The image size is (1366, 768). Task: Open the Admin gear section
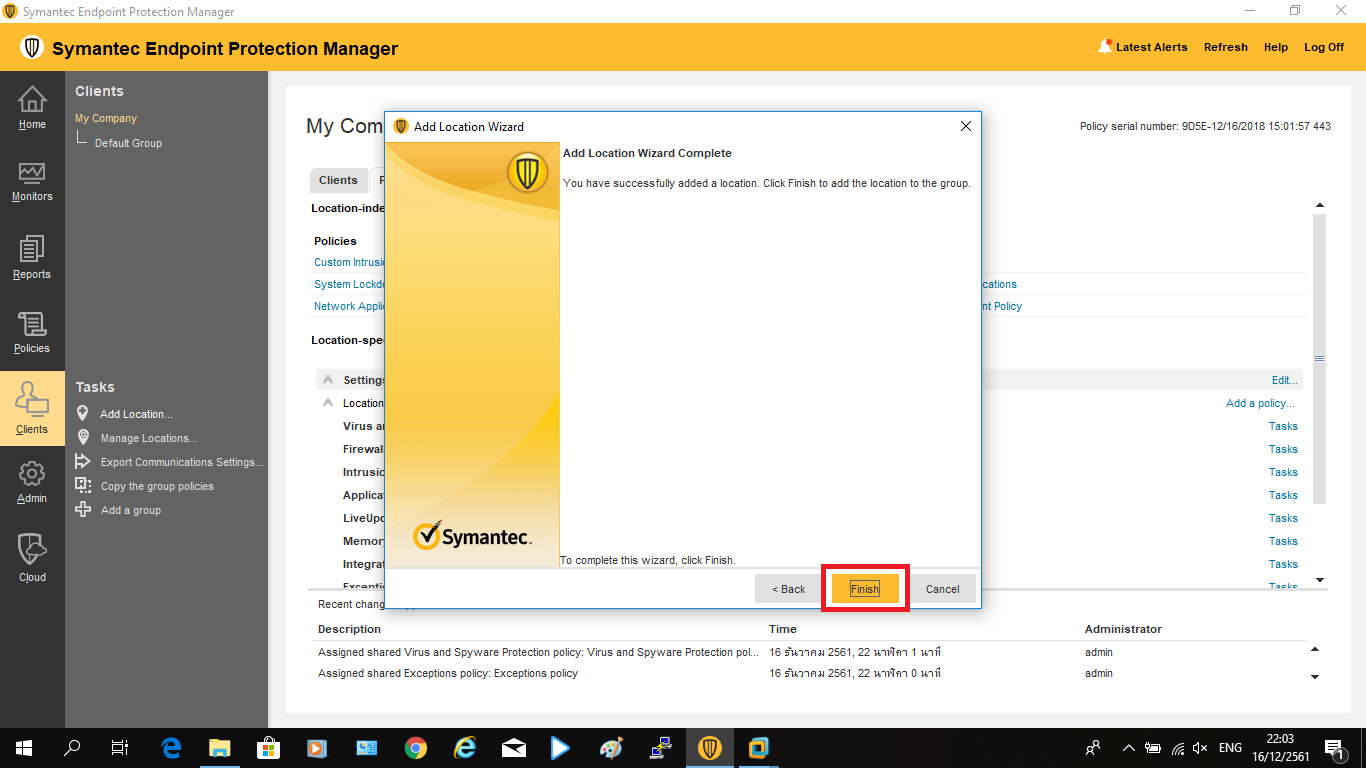[x=32, y=482]
